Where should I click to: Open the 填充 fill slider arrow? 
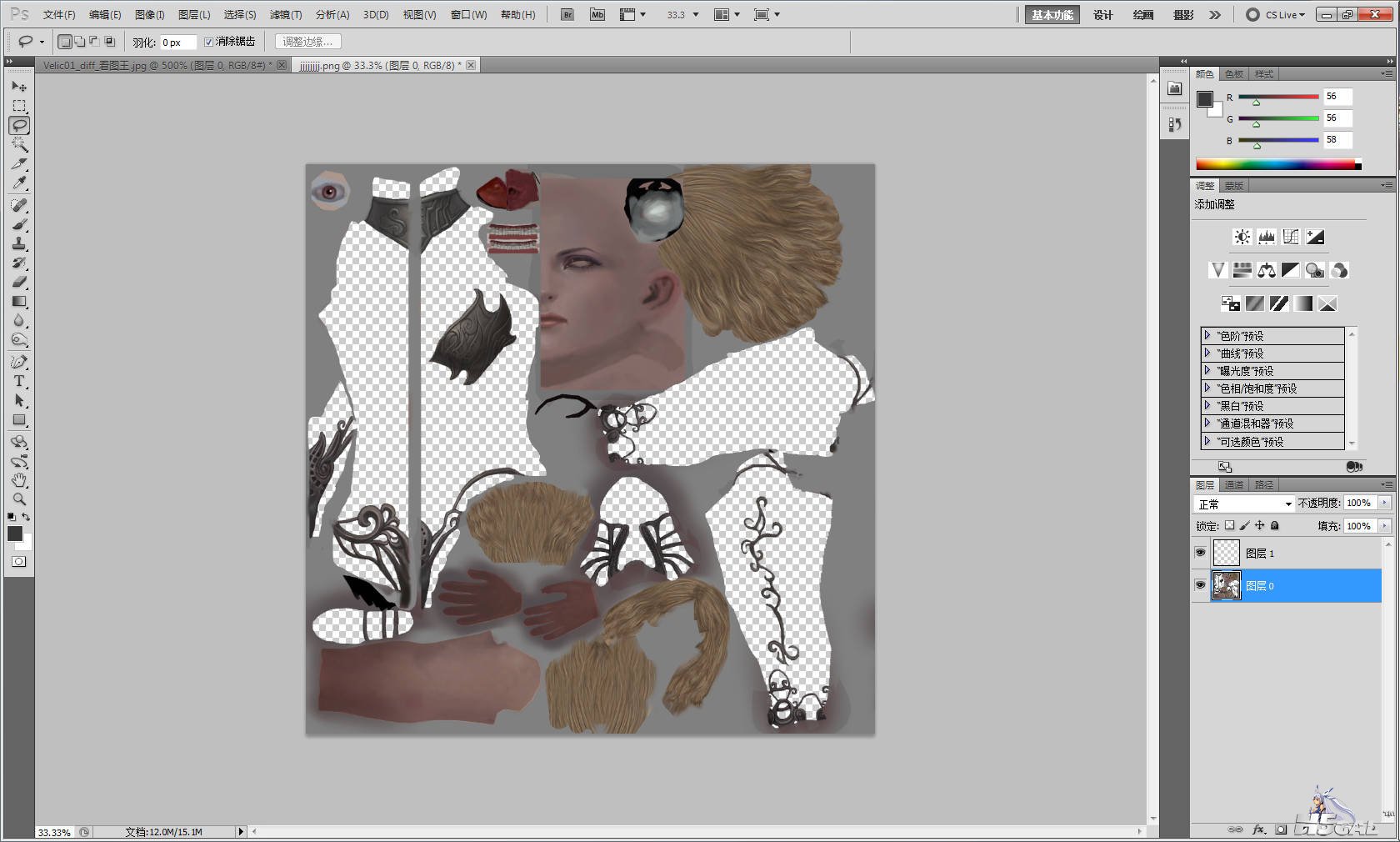[1384, 526]
